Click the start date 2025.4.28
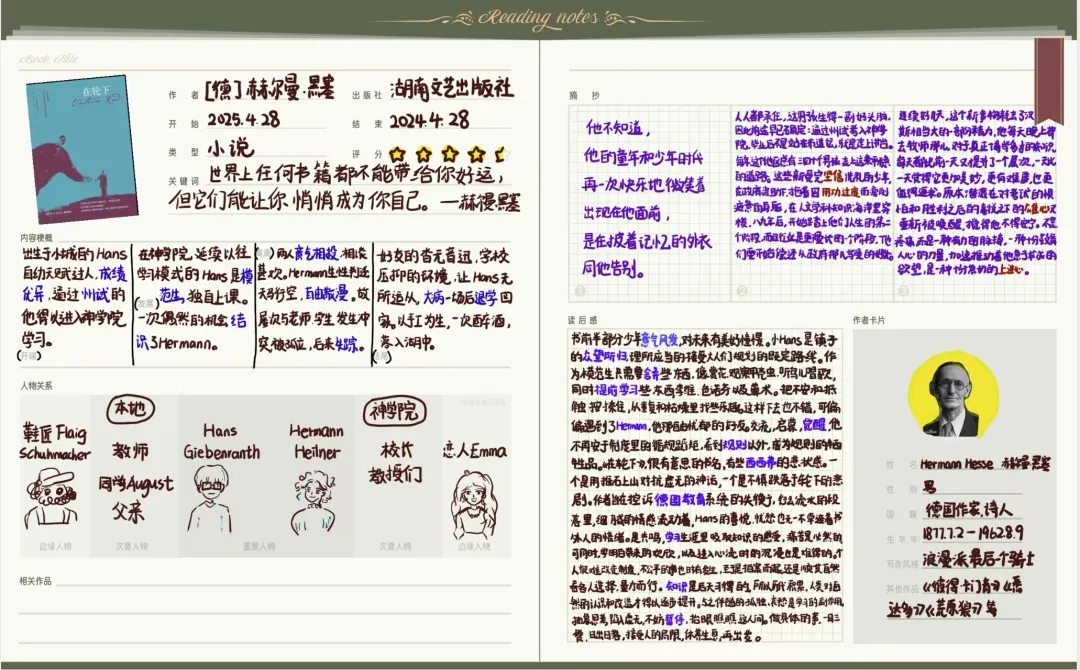The width and height of the screenshot is (1080, 670). (244, 119)
